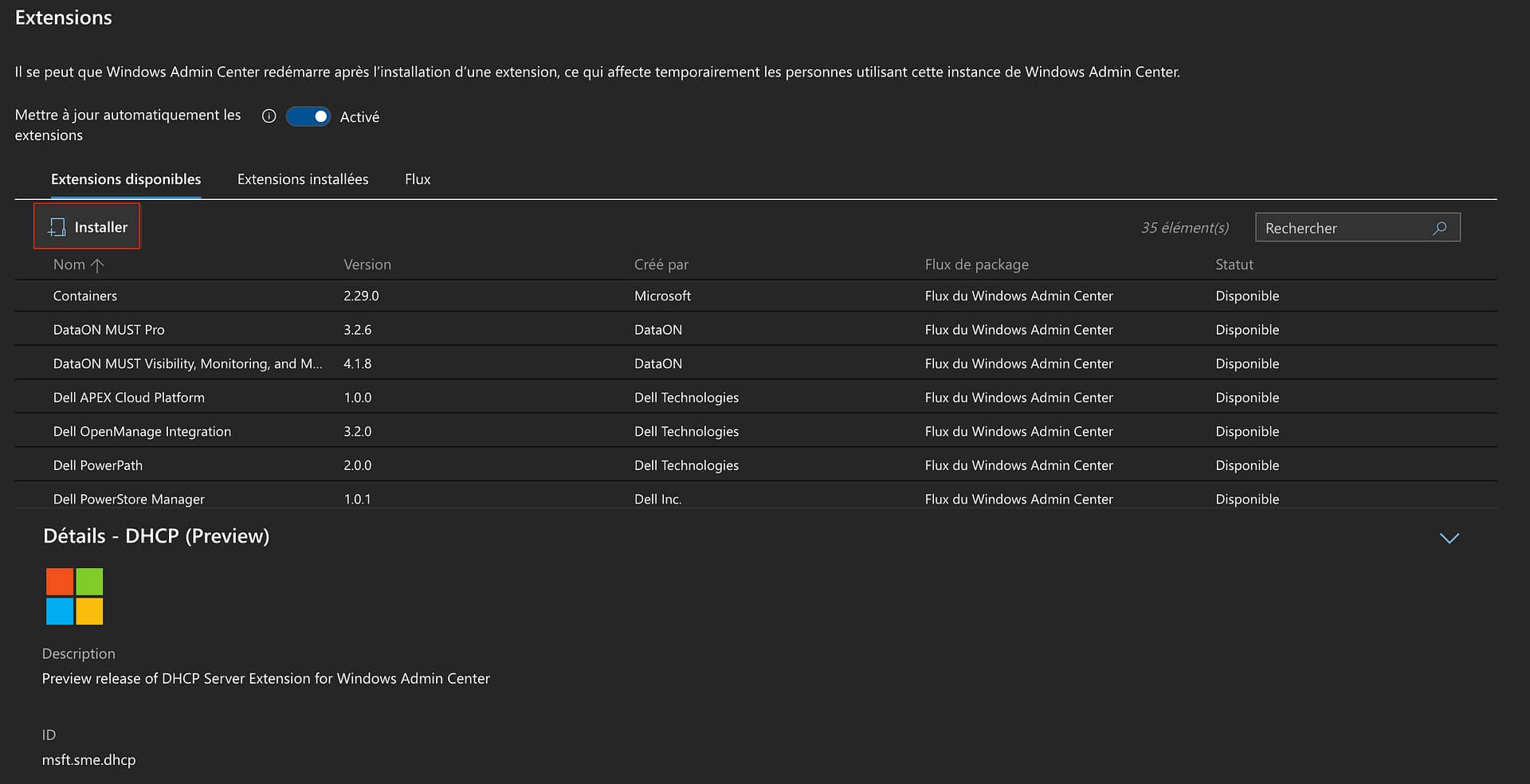
Task: Disable automatic extension updates toggle
Action: point(308,116)
